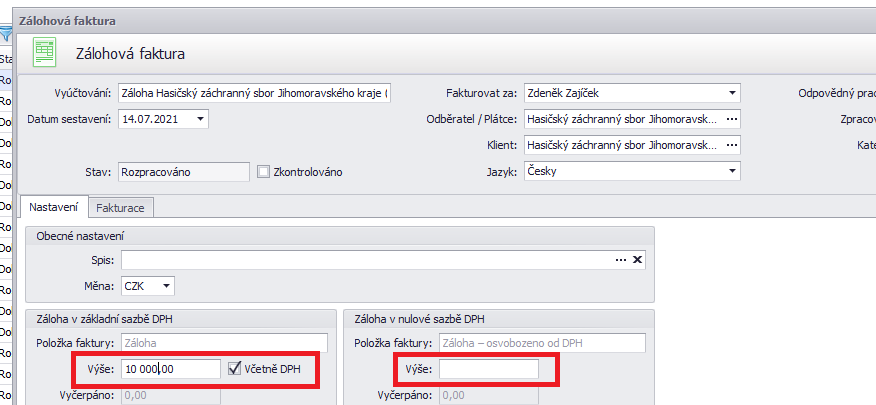Click the Vyúčtování text field
876x405 pixels.
click(x=254, y=93)
